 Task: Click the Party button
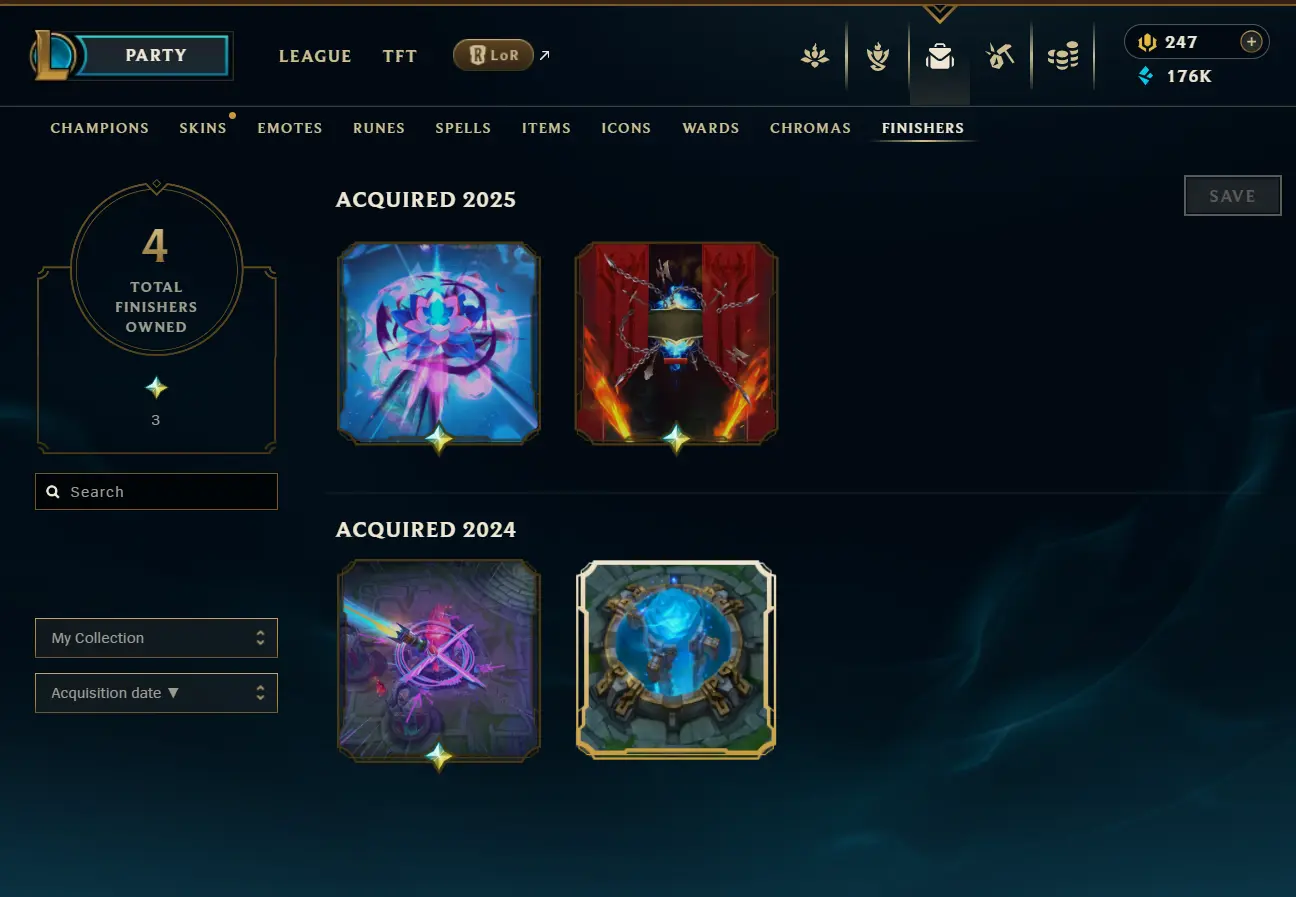(155, 56)
